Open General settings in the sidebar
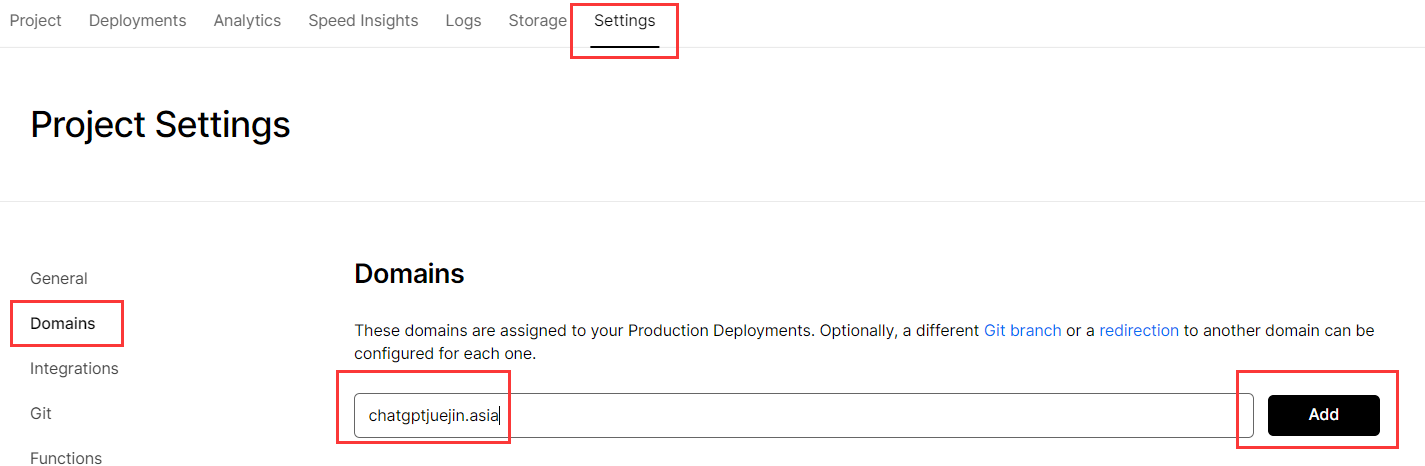 pyautogui.click(x=59, y=278)
